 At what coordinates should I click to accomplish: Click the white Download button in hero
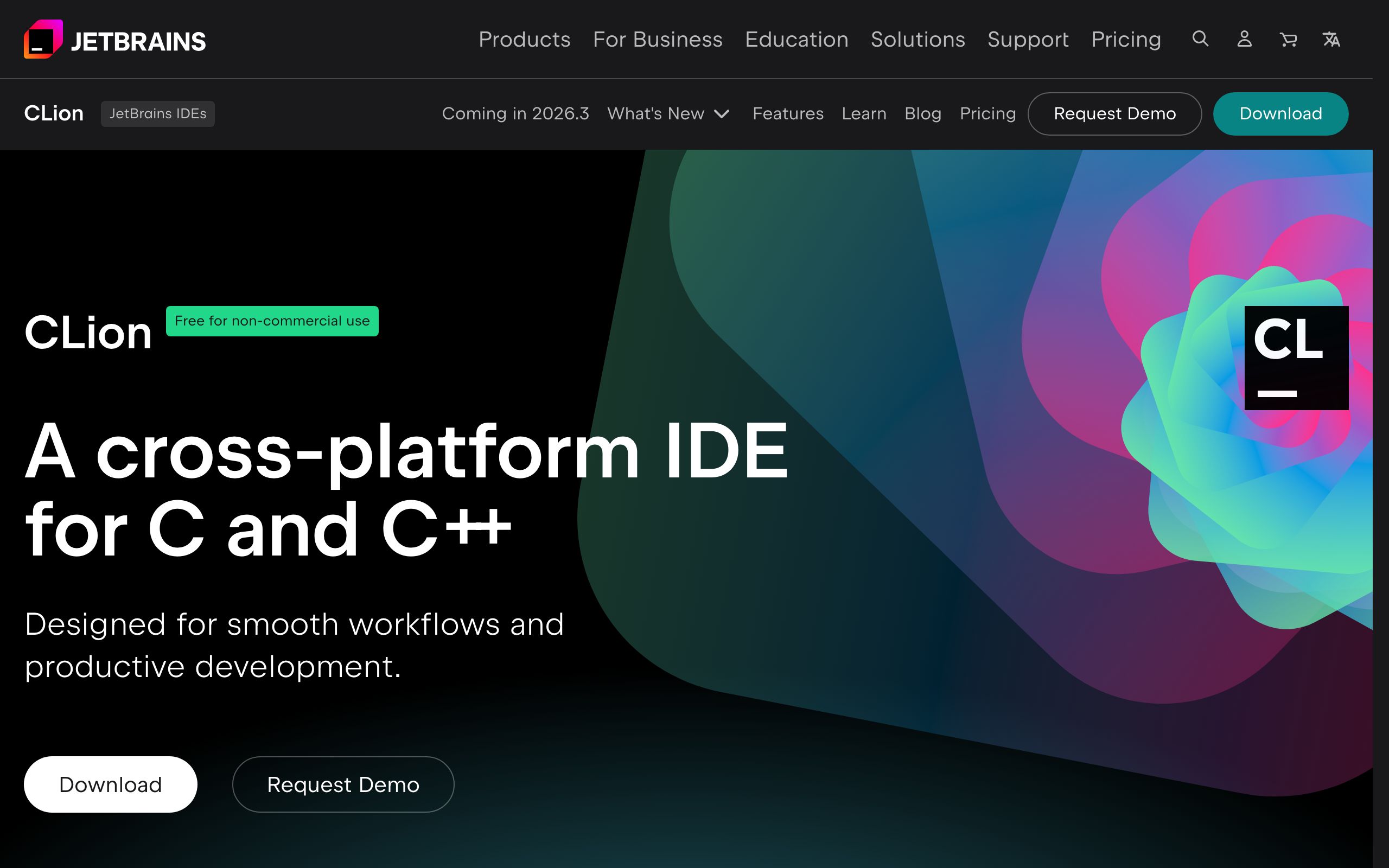[110, 784]
